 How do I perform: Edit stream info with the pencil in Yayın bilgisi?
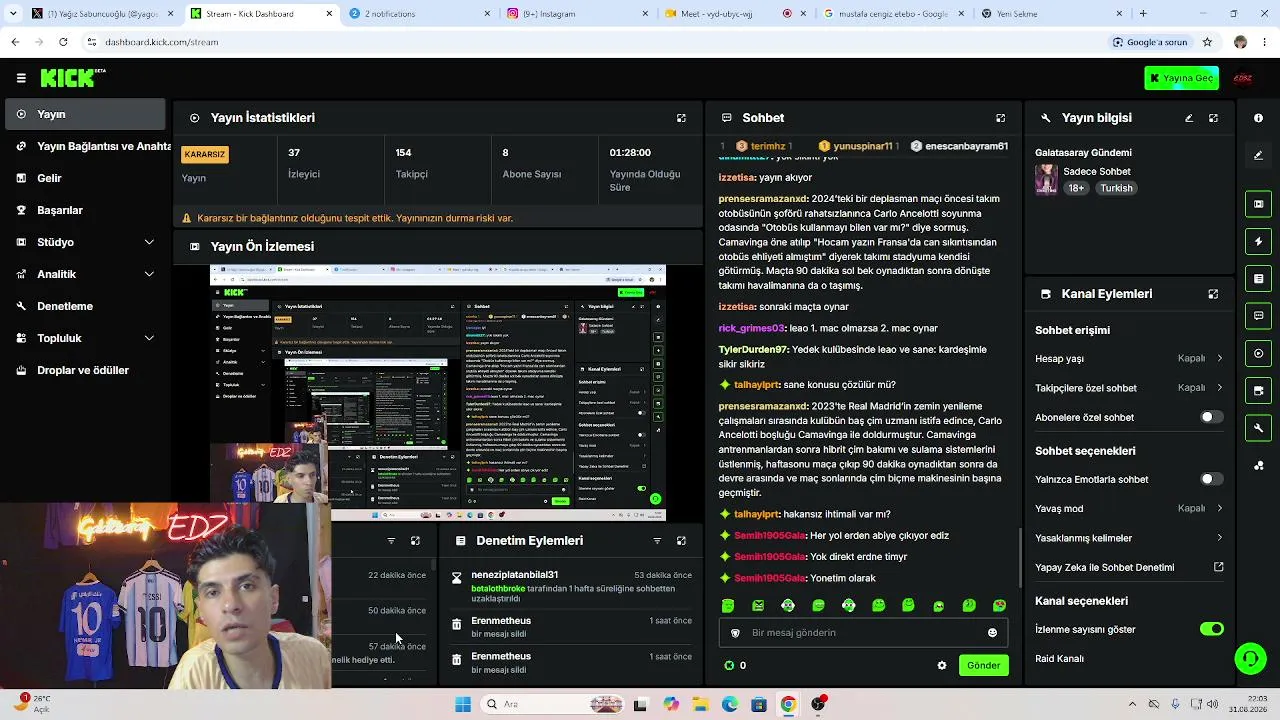tap(1189, 118)
